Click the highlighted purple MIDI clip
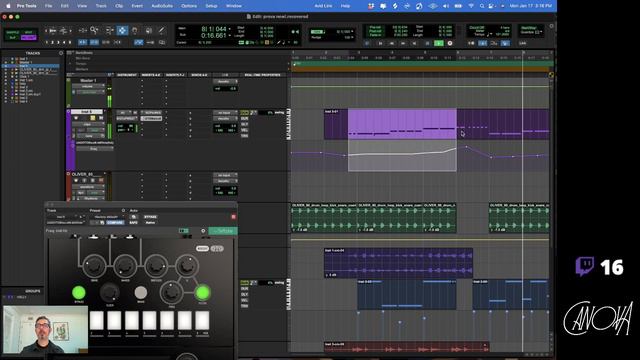 click(x=402, y=124)
